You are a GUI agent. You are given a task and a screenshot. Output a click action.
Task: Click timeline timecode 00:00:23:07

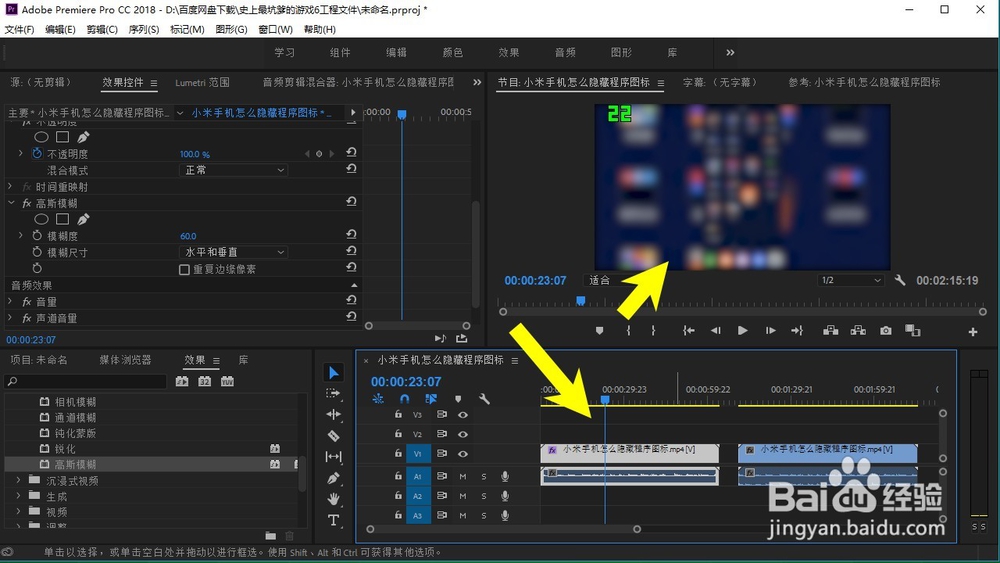click(x=406, y=381)
